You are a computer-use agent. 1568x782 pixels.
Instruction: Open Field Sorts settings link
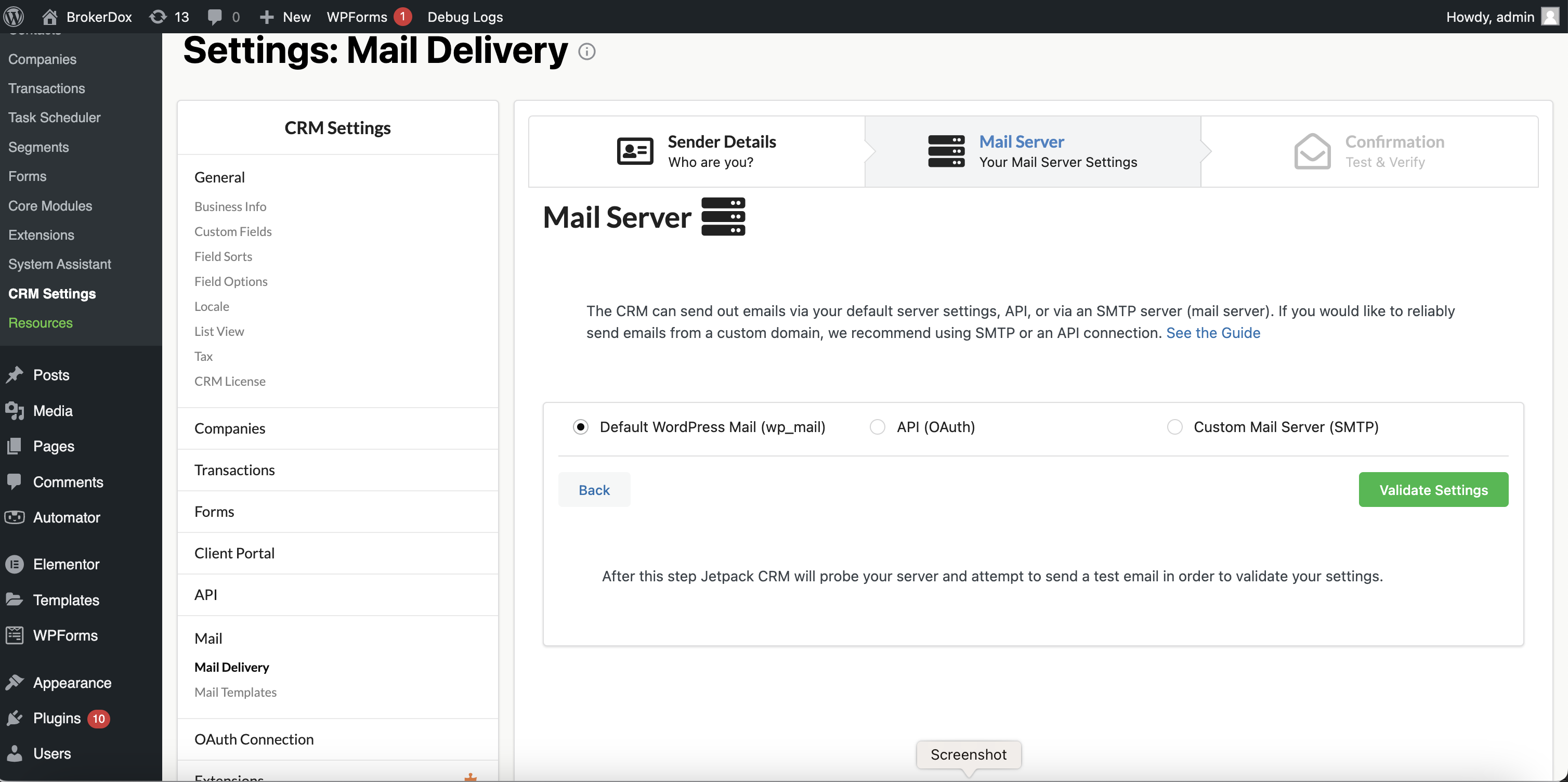(223, 256)
